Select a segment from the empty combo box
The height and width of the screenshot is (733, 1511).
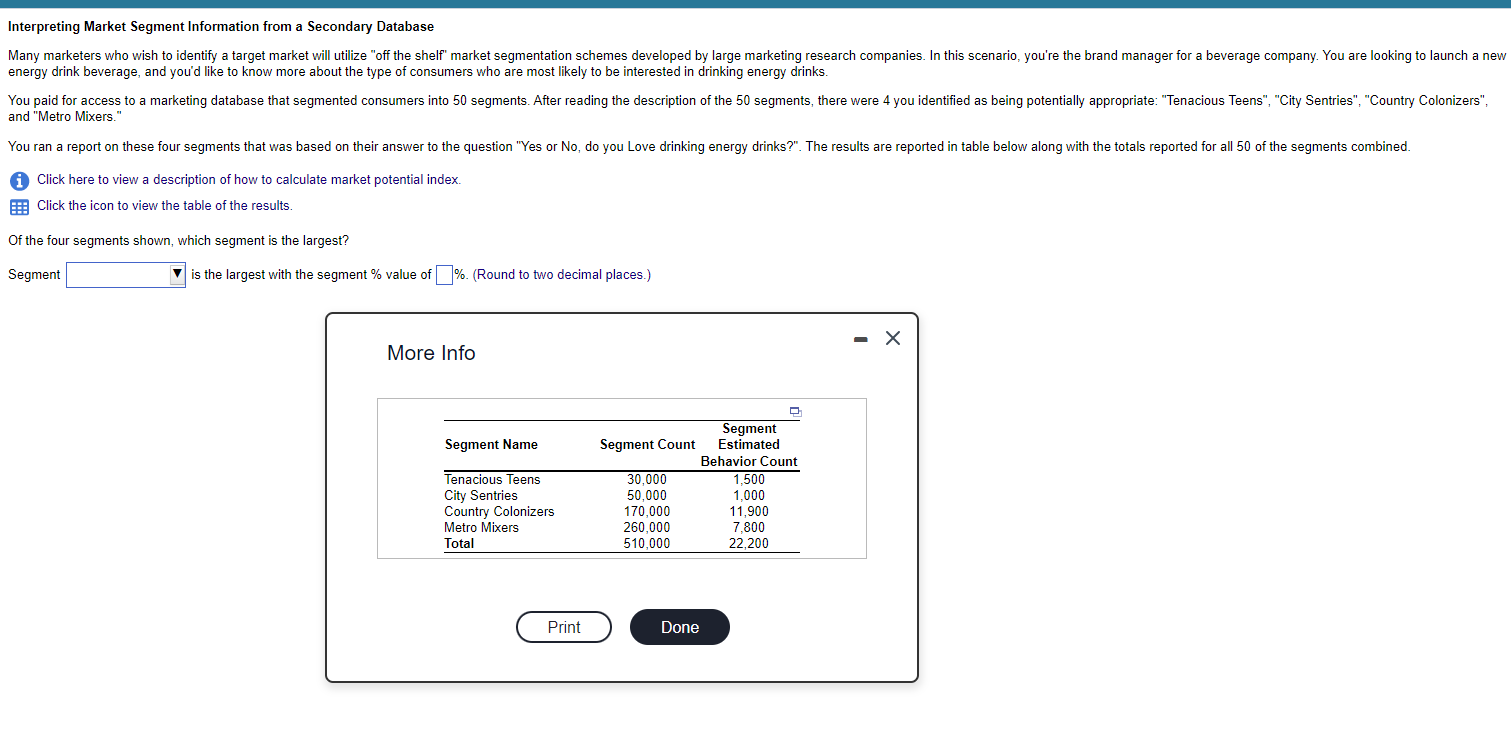pos(115,274)
